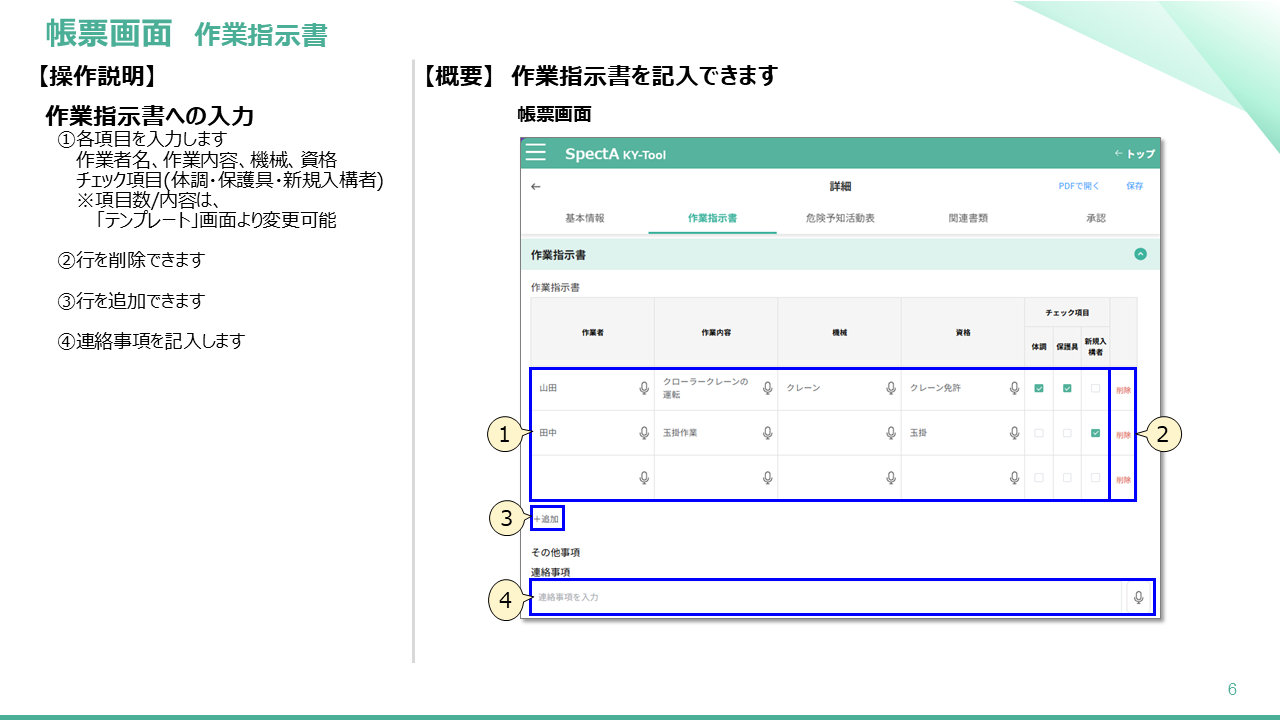Uncheck 体調 checkbox in 山田 row

(1038, 388)
